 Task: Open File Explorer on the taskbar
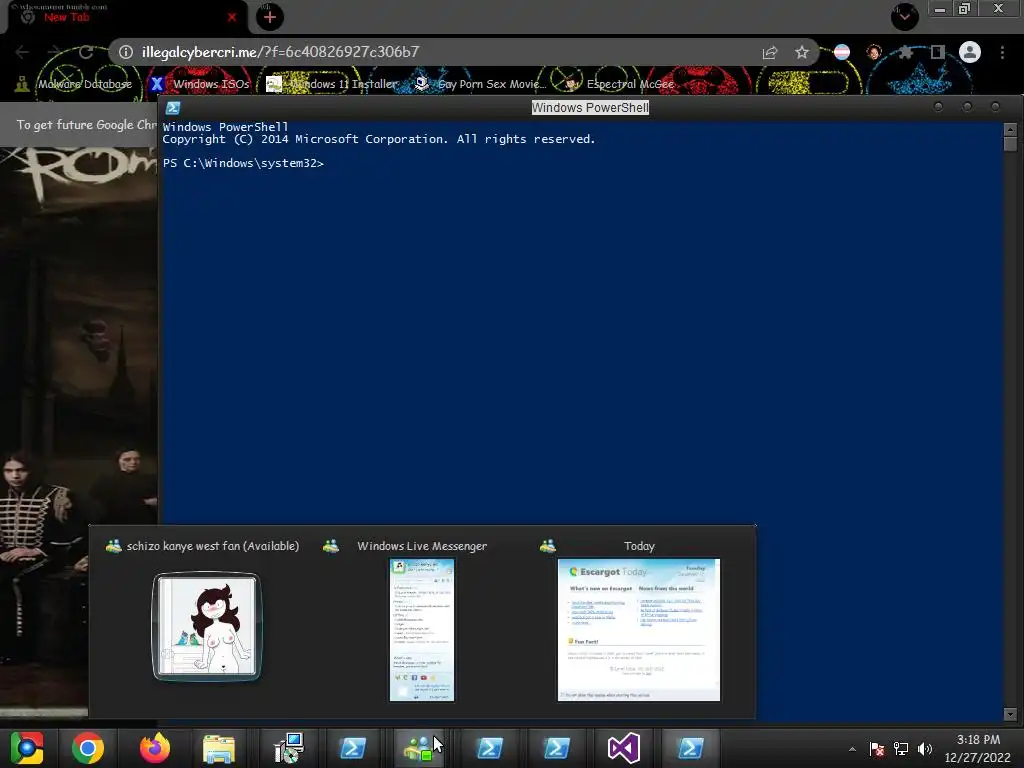(x=219, y=748)
